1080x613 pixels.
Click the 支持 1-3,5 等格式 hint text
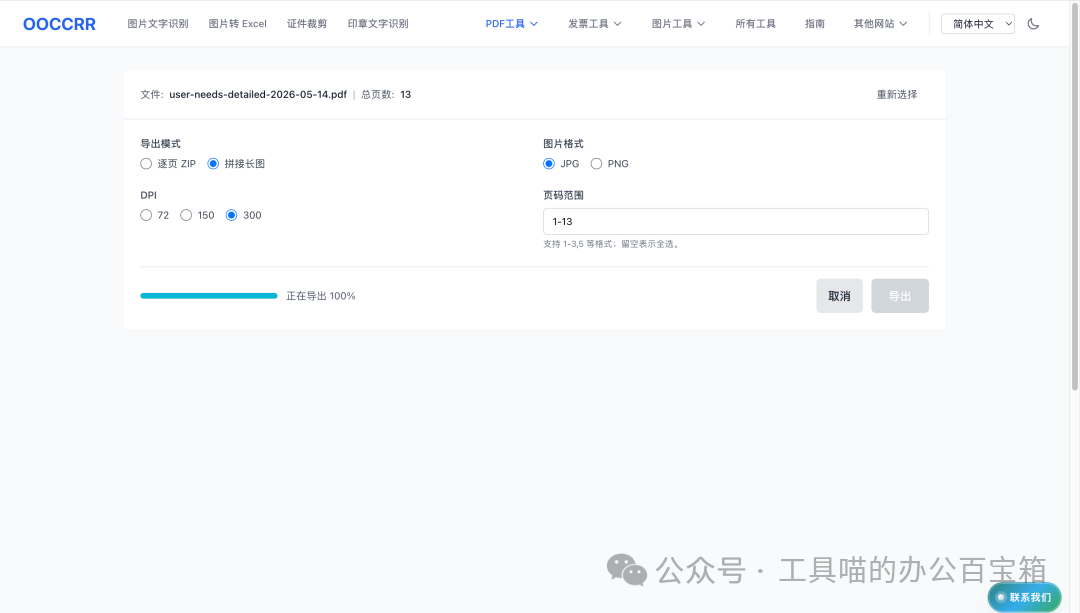612,244
